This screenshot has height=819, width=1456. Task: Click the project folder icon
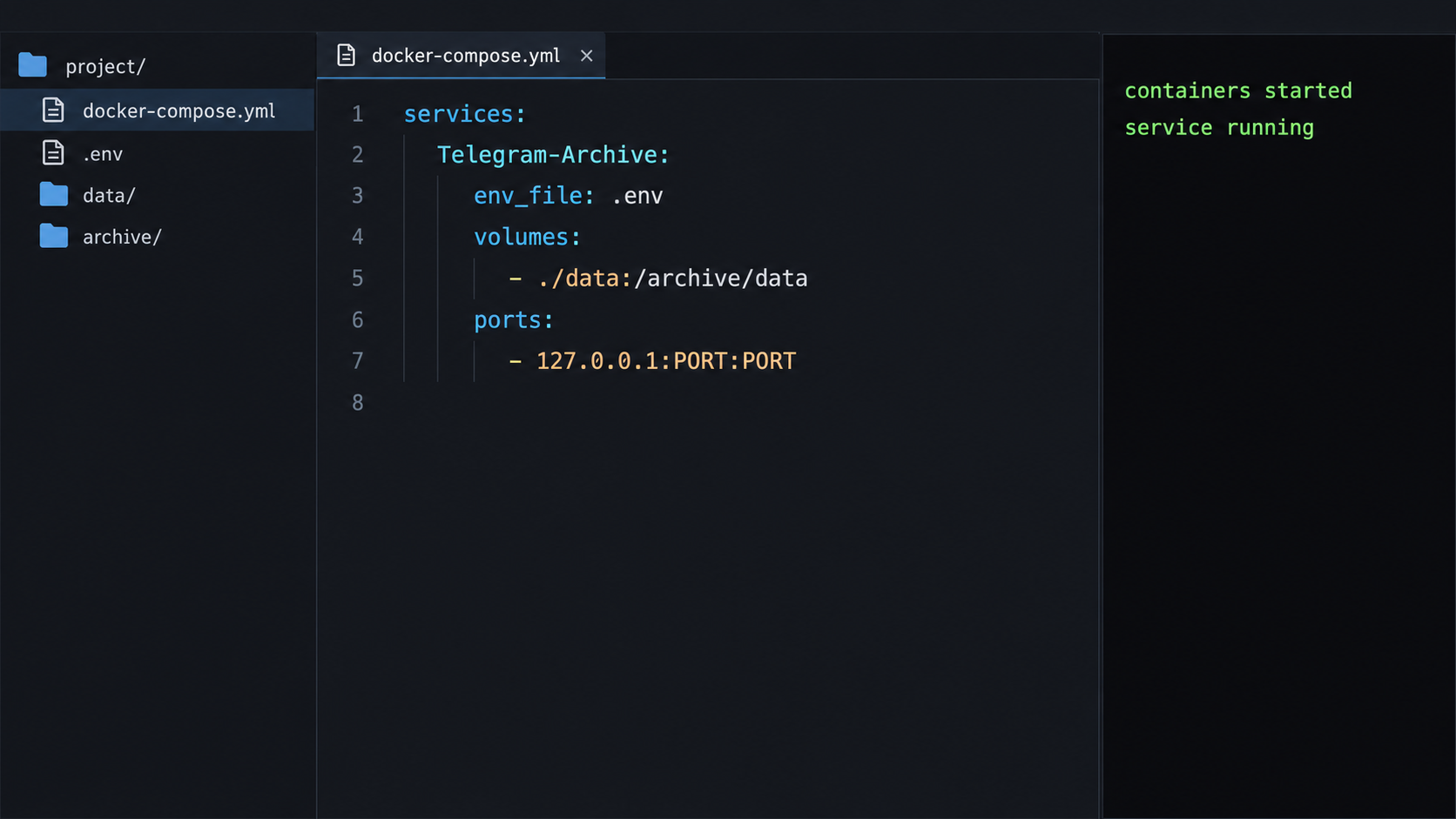coord(32,65)
